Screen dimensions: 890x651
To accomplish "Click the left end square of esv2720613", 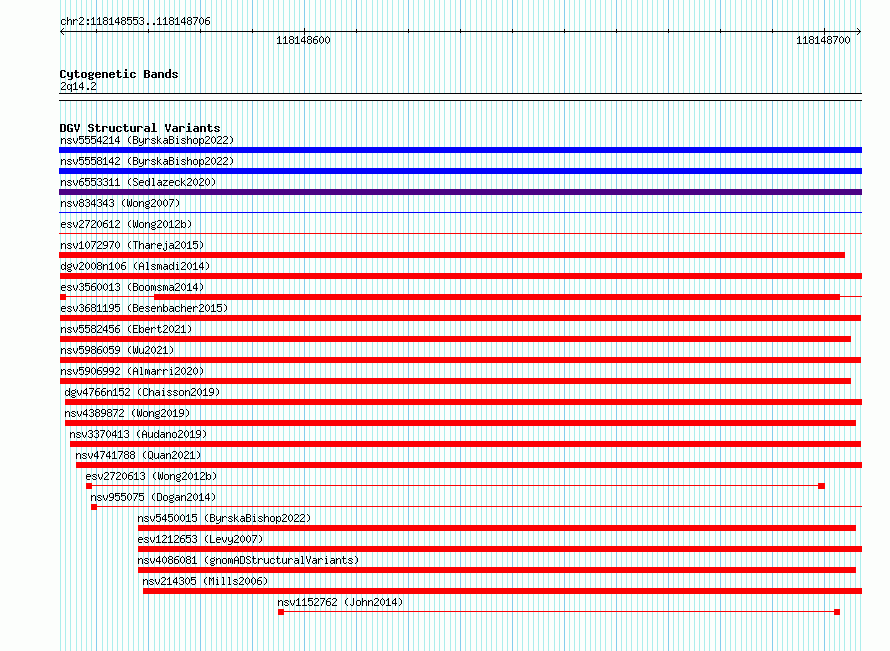I will point(89,486).
